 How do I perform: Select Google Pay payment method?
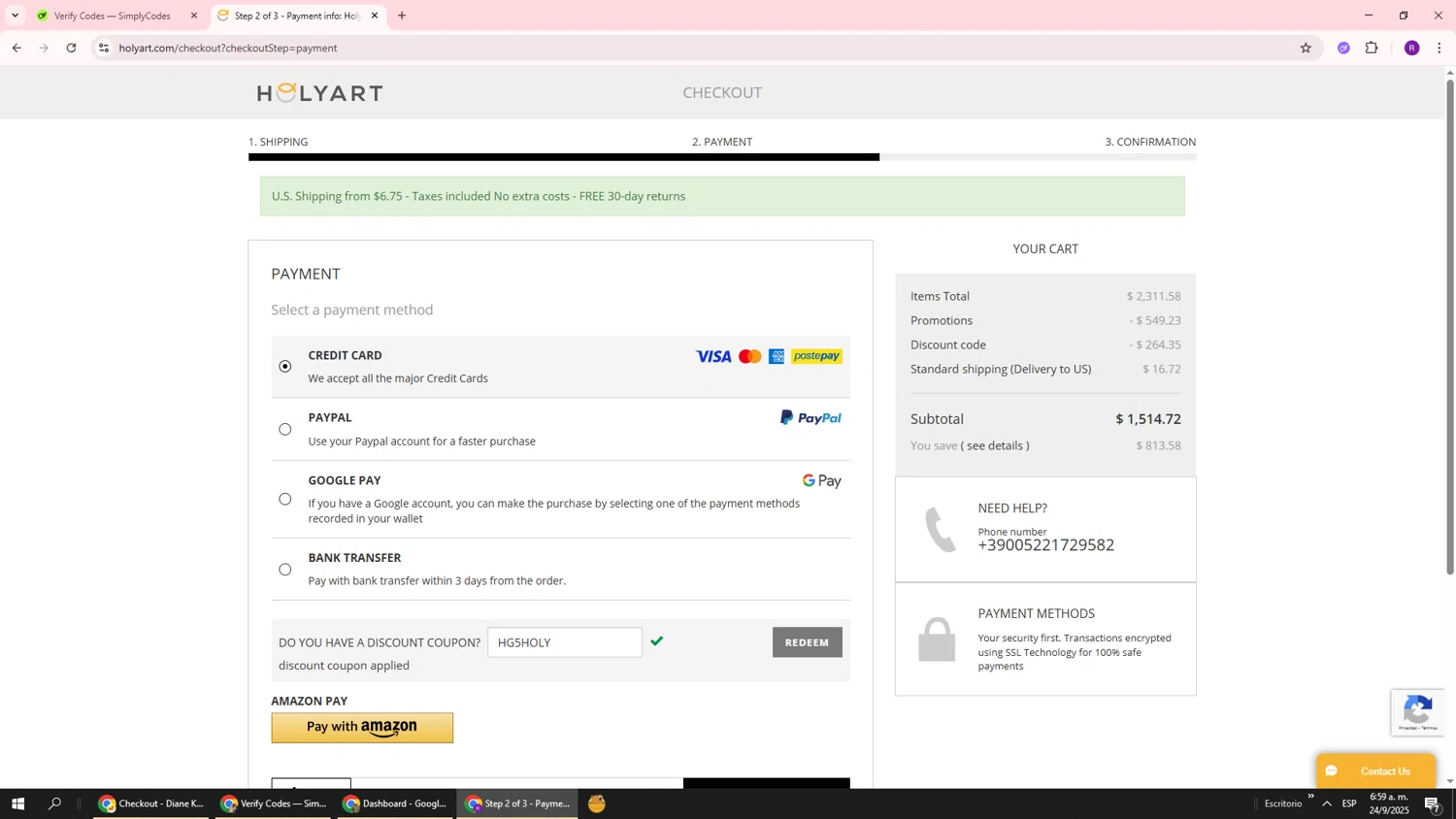pos(284,499)
